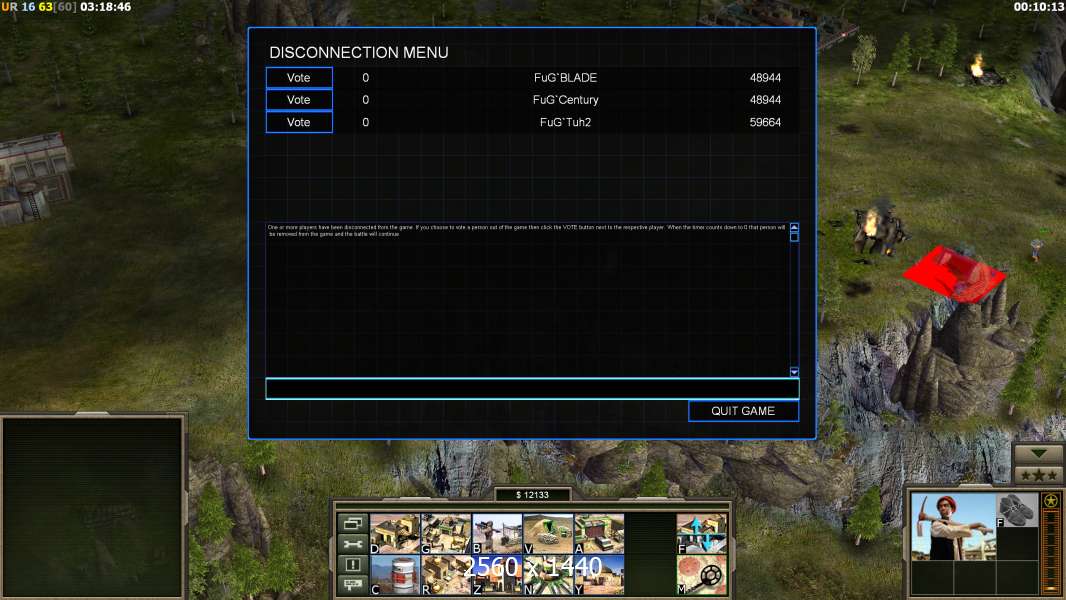
Task: Click the gold star rank icon
Action: [x=1051, y=501]
